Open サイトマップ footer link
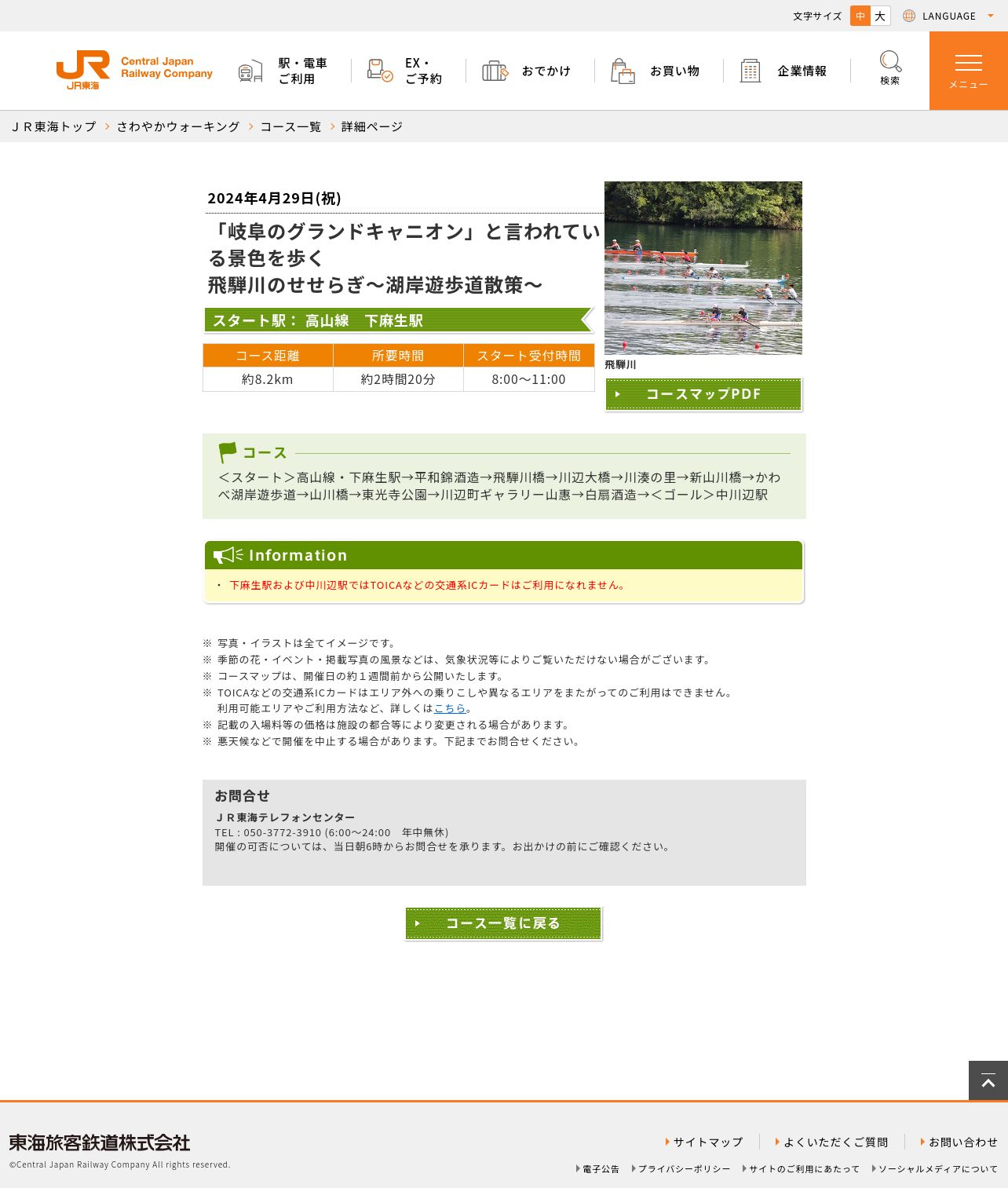1008x1188 pixels. pos(703,1142)
